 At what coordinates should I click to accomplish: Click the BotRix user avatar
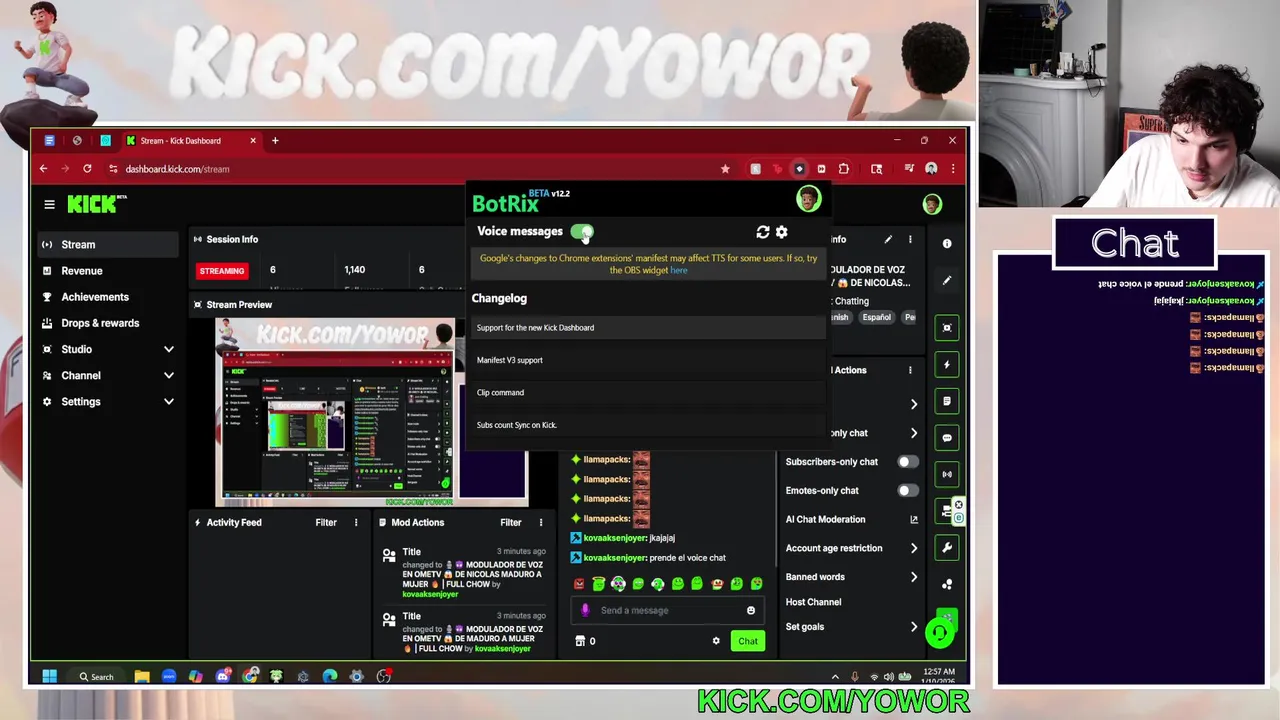(x=808, y=199)
